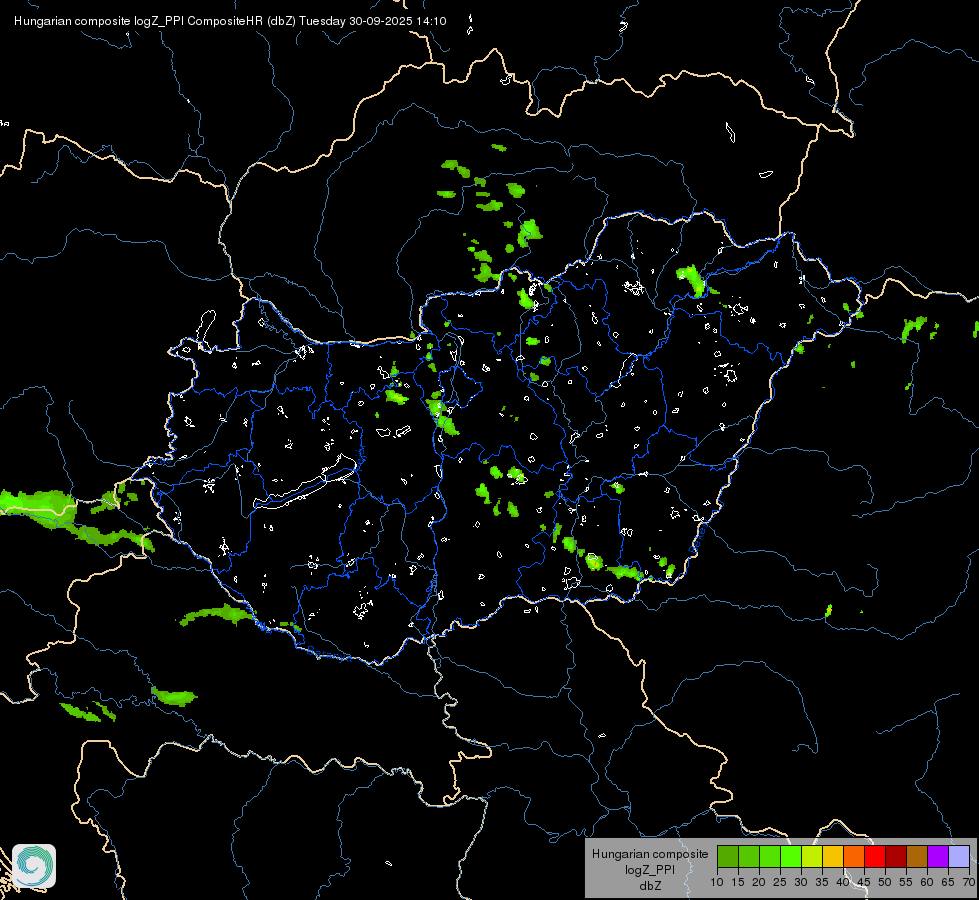The height and width of the screenshot is (900, 979).
Task: Select the orange 40–45 dBZ swatch
Action: point(854,856)
